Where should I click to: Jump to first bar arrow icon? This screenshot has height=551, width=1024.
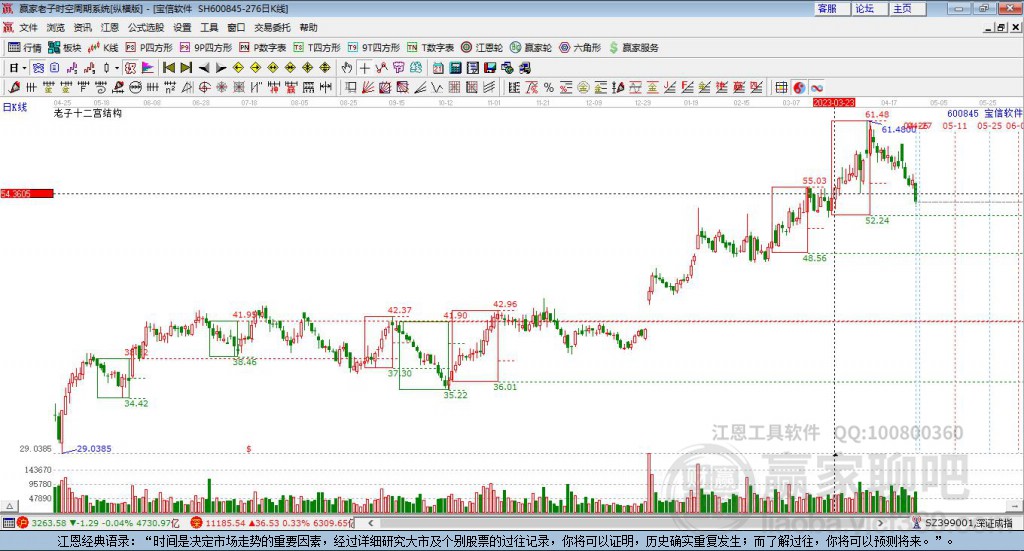tap(168, 68)
